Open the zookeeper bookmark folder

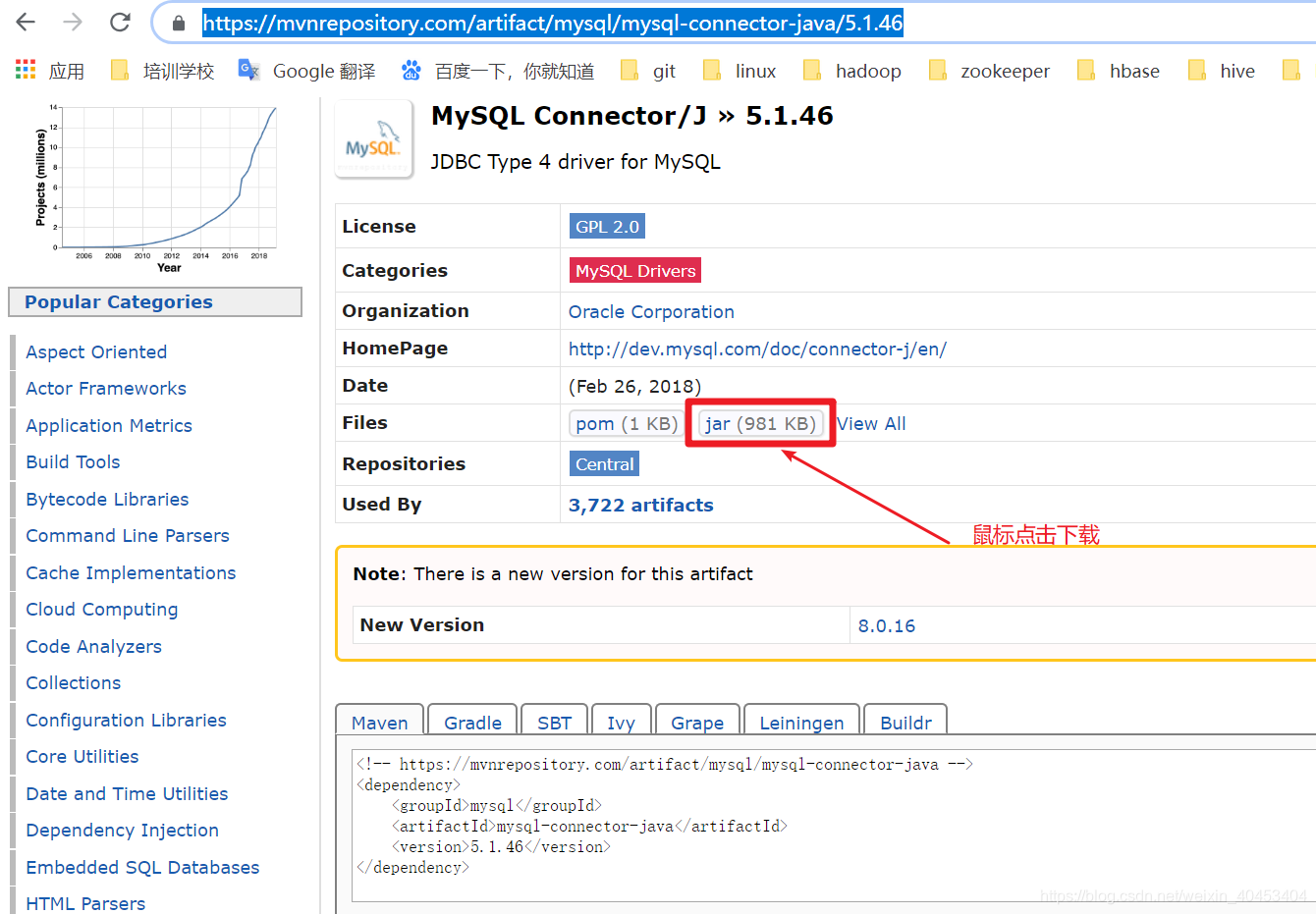(x=990, y=71)
